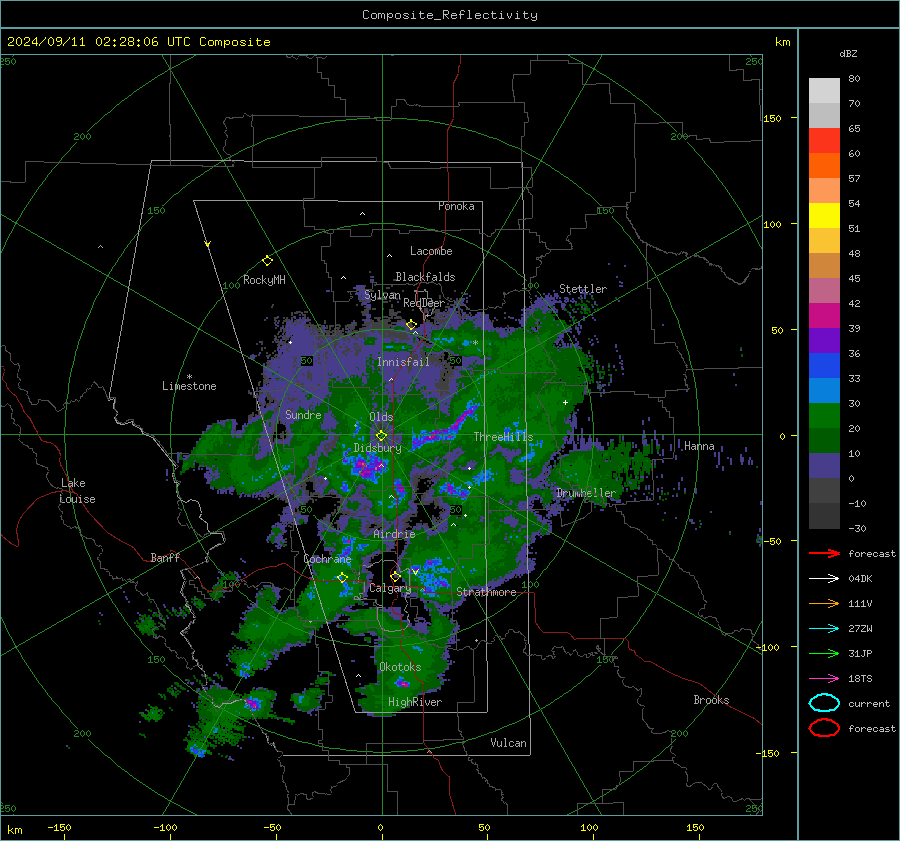Click yellow diamond marker near RedDeer
This screenshot has height=841, width=900.
411,325
